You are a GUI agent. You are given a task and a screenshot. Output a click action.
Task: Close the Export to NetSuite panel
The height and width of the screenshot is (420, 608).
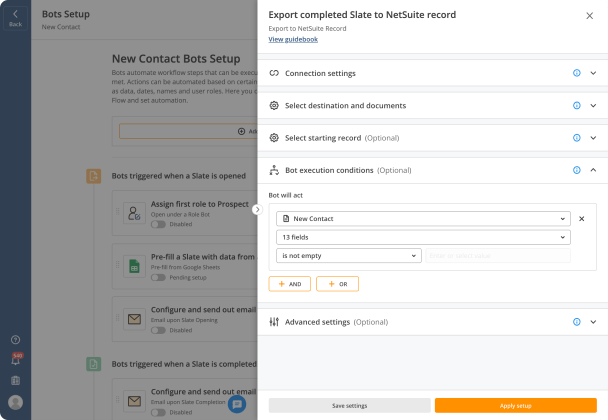click(589, 16)
